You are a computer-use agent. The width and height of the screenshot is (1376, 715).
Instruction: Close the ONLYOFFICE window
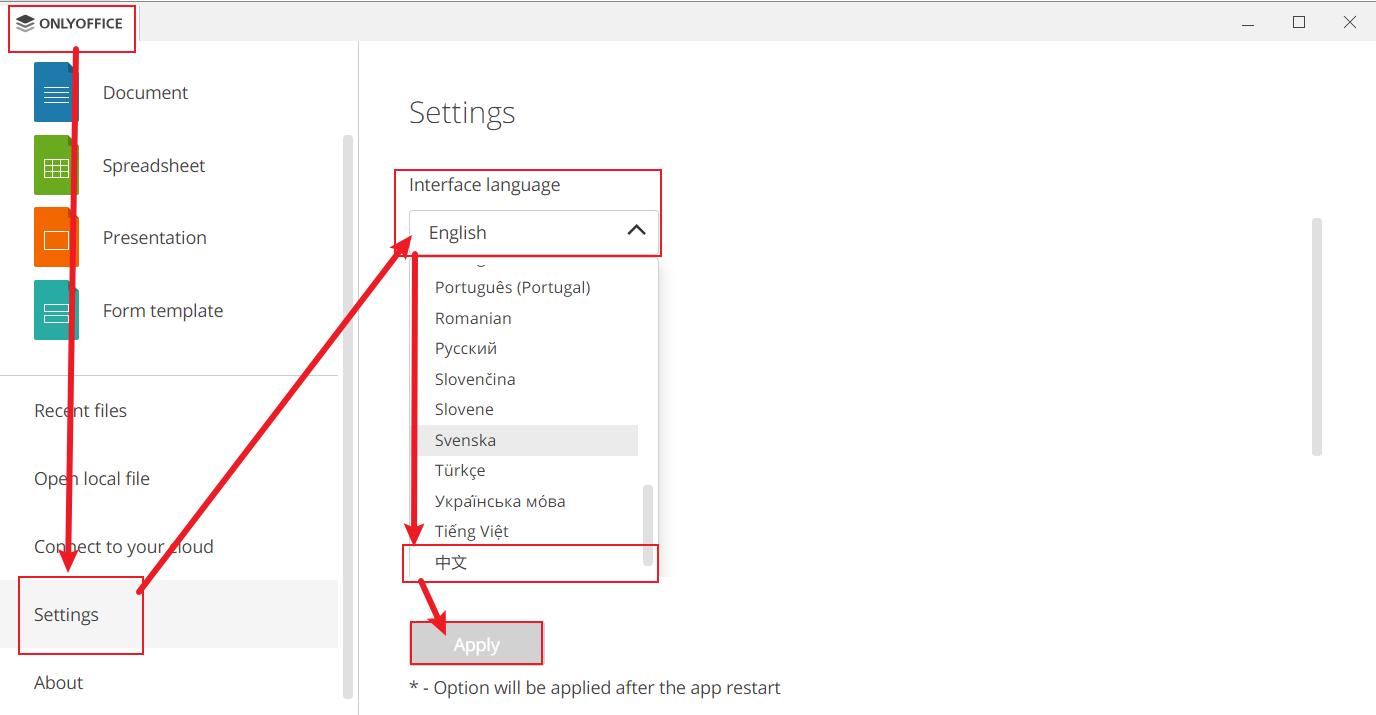[1349, 22]
